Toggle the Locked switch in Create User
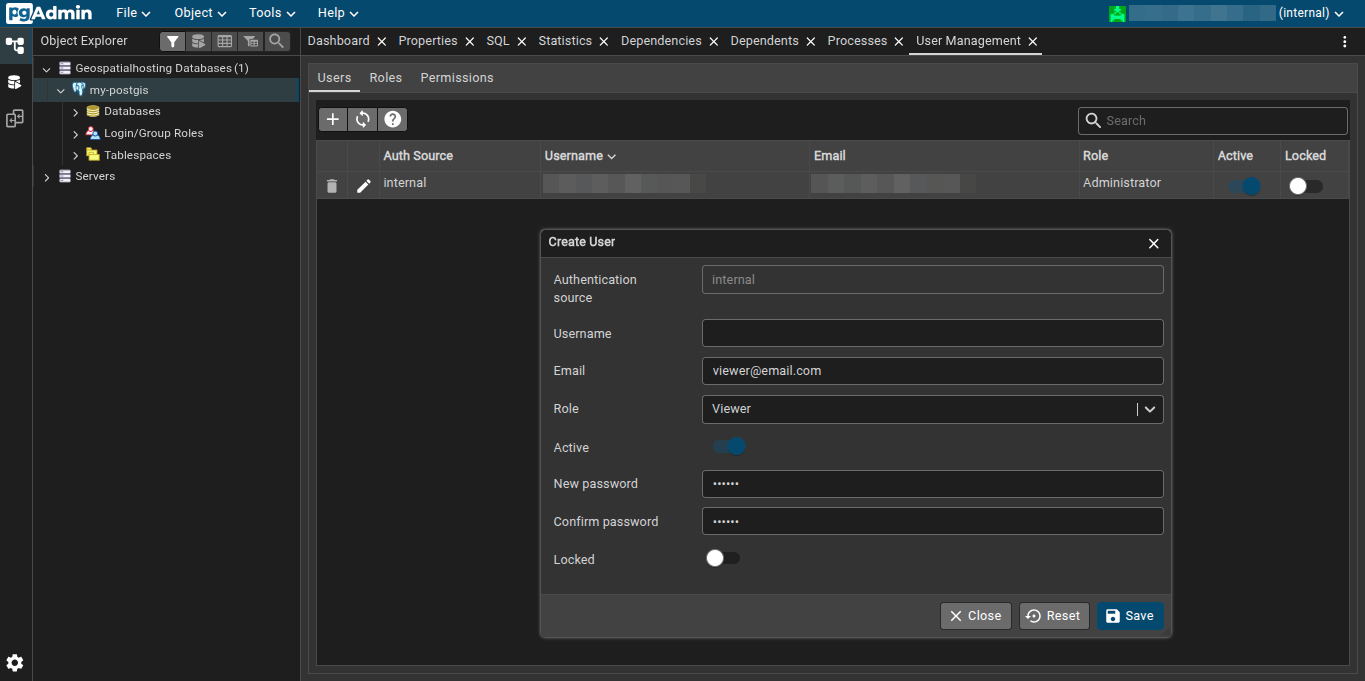This screenshot has height=681, width=1365. click(x=722, y=559)
